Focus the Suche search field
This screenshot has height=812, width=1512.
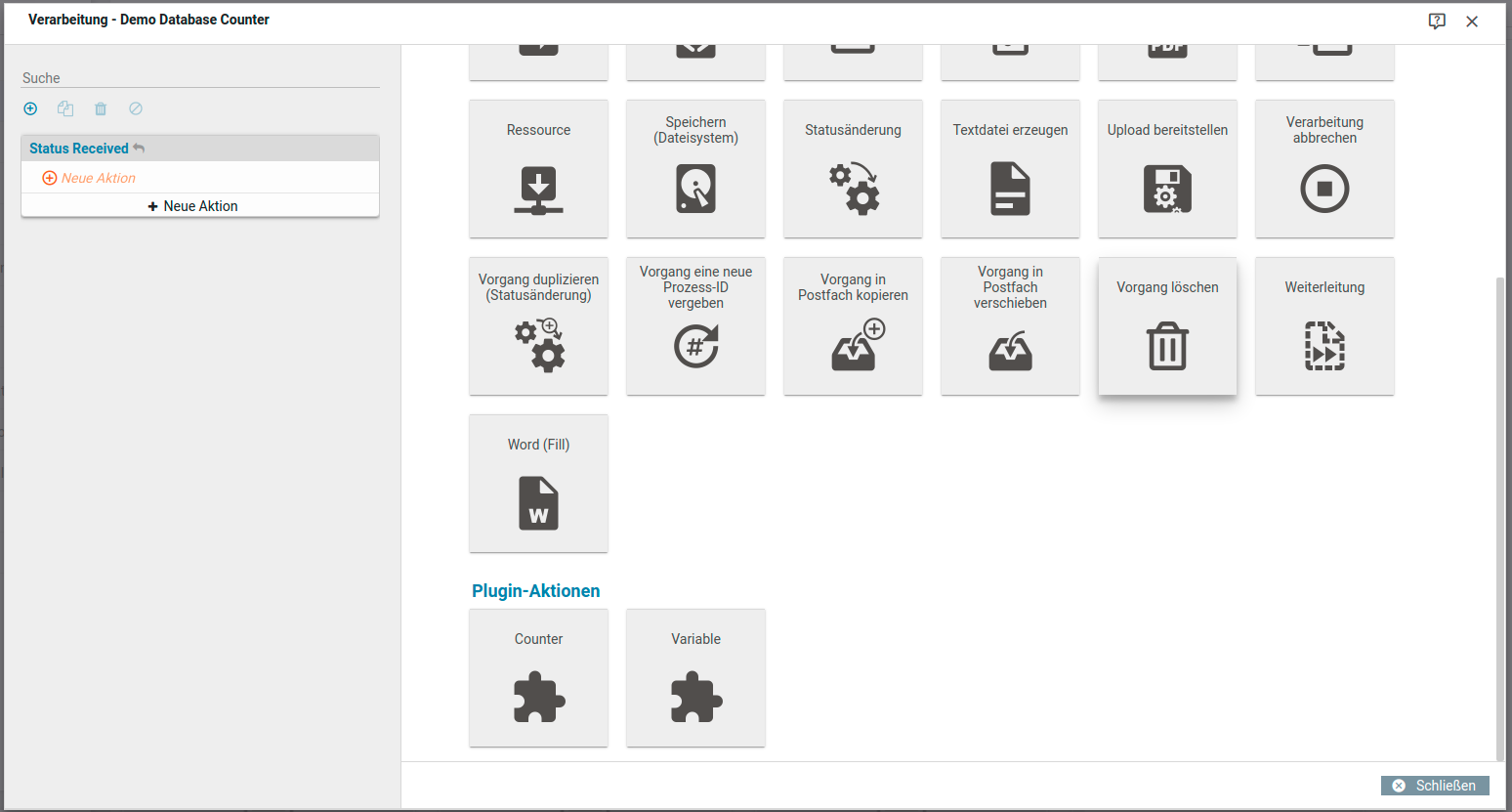pyautogui.click(x=200, y=78)
